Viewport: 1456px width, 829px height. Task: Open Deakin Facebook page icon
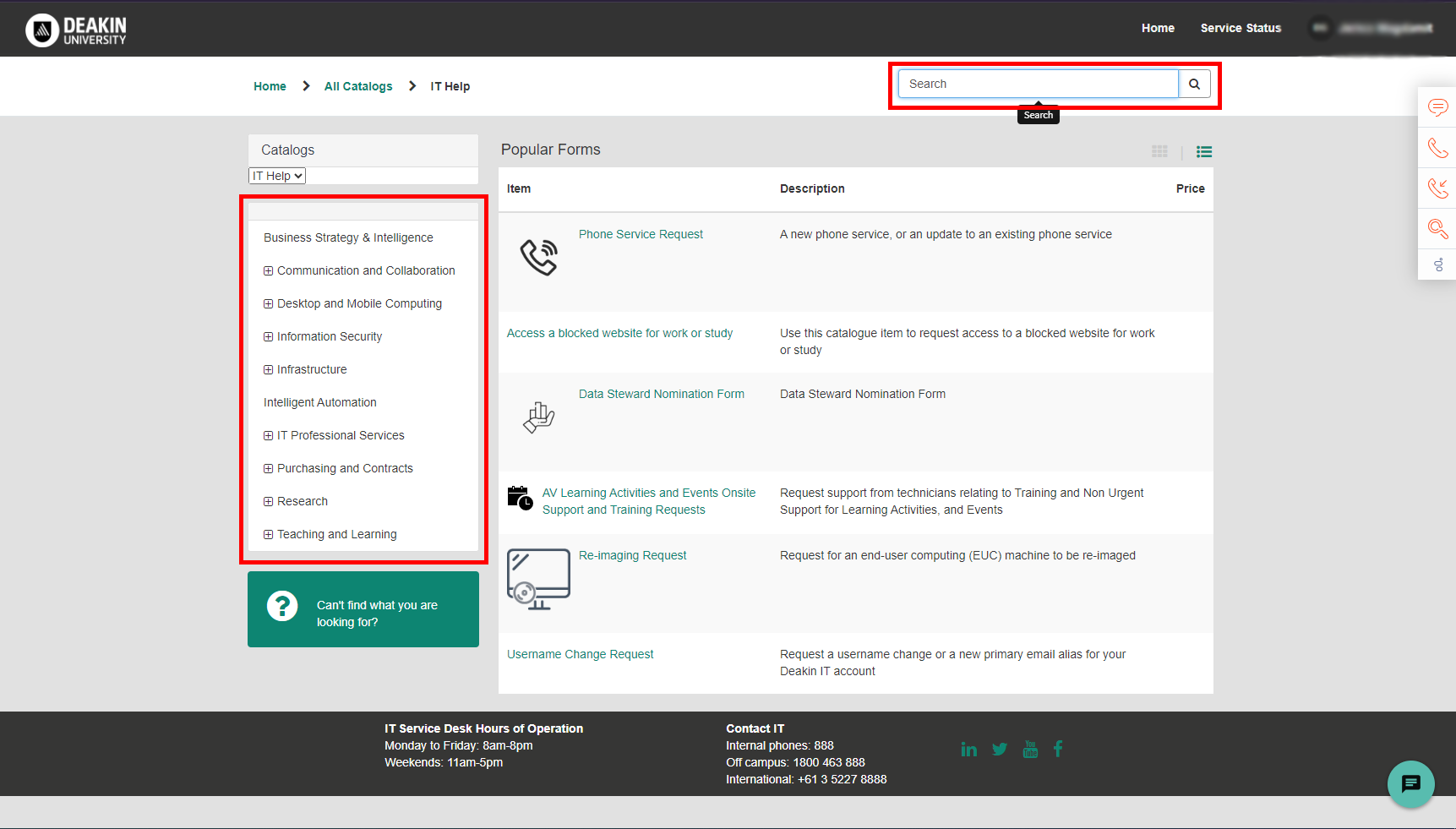point(1058,749)
